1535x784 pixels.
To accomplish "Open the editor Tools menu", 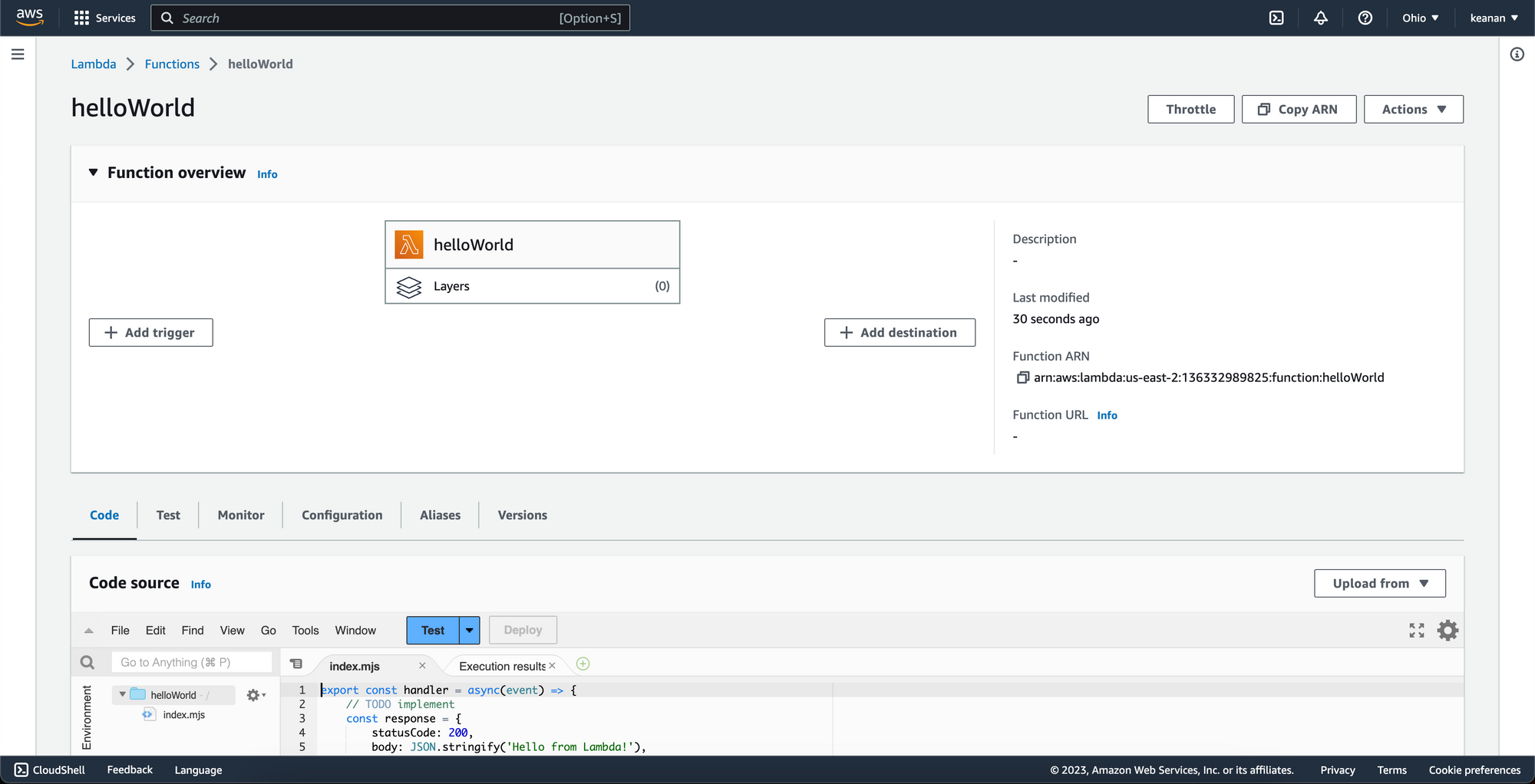I will tap(305, 631).
